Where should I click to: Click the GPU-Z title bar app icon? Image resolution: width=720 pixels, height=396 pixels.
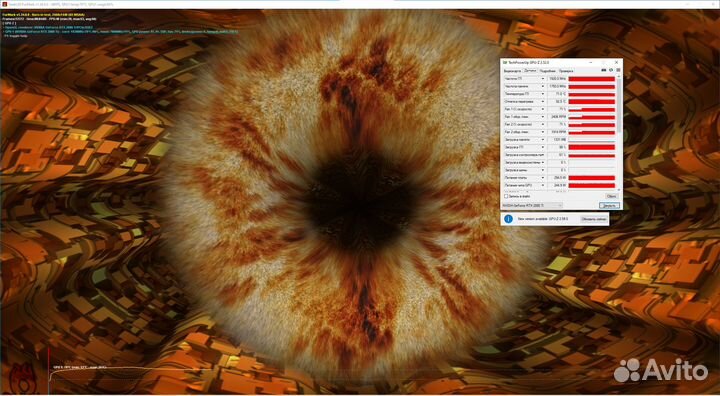click(505, 62)
